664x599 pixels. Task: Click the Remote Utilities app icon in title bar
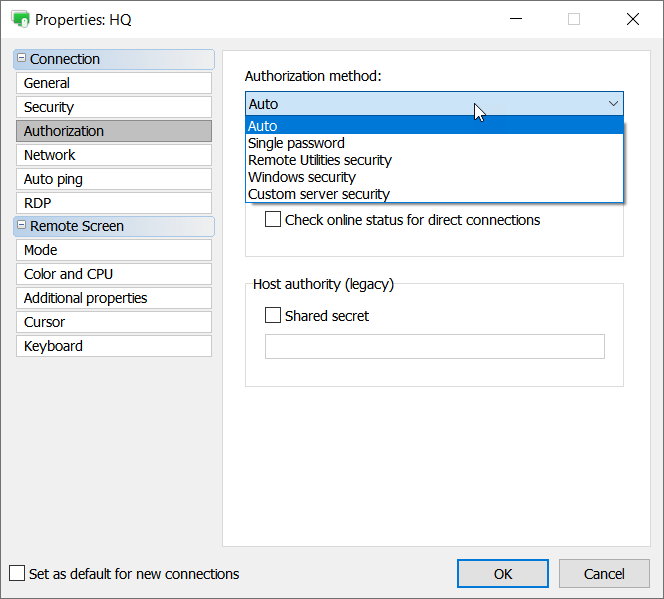pyautogui.click(x=20, y=19)
